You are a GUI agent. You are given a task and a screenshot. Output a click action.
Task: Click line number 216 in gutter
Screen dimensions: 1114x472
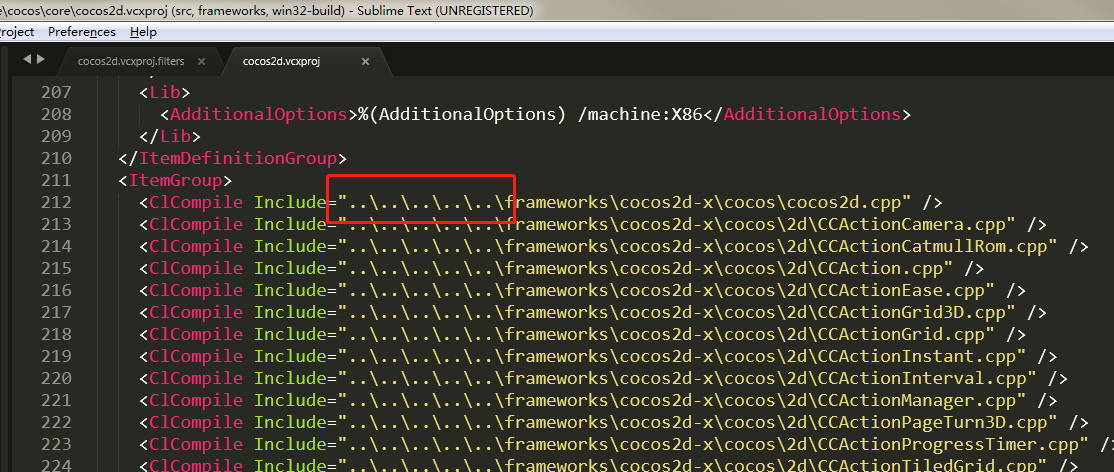click(x=55, y=291)
